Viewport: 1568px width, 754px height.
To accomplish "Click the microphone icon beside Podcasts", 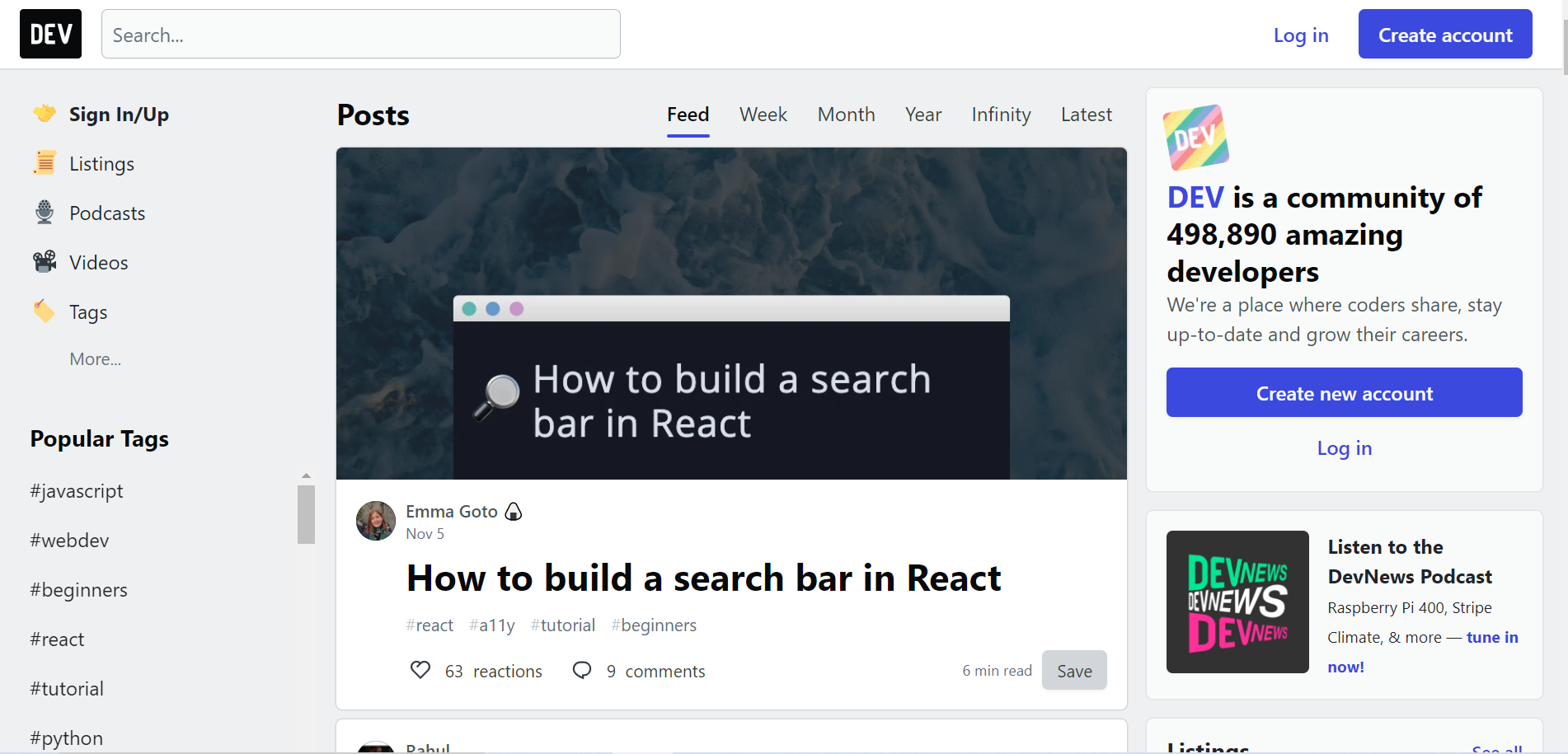I will click(45, 213).
